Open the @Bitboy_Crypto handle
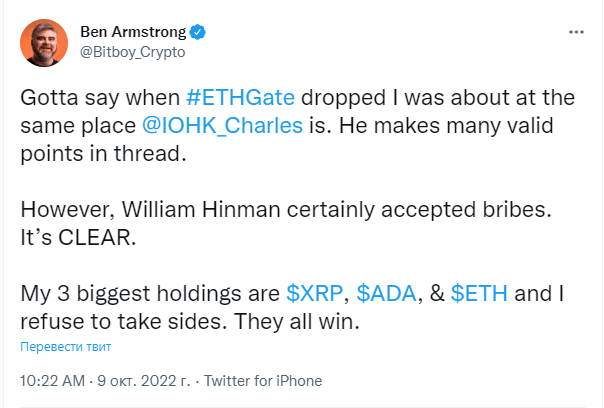 pyautogui.click(x=133, y=52)
